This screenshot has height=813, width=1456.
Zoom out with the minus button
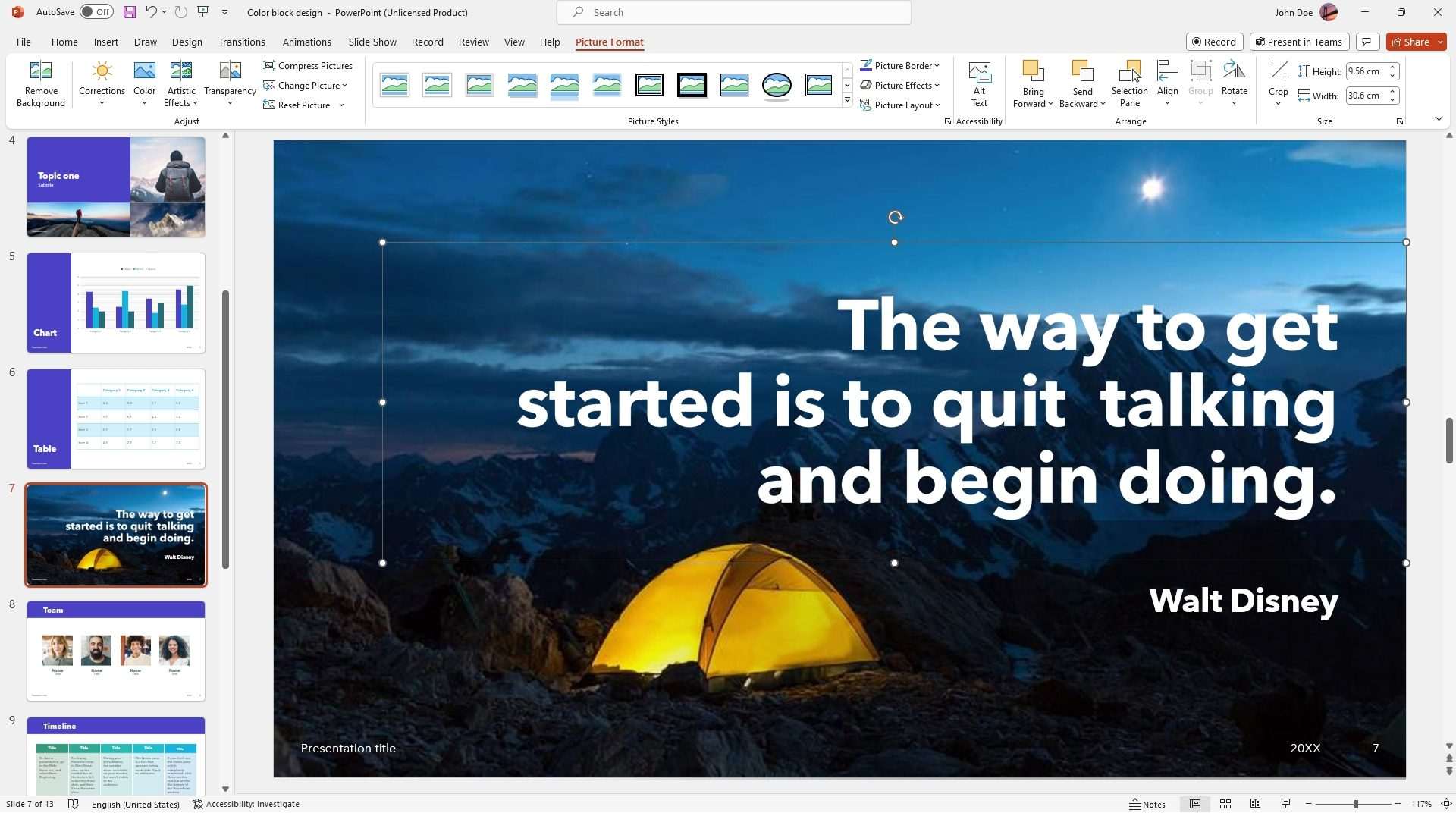(x=1309, y=804)
